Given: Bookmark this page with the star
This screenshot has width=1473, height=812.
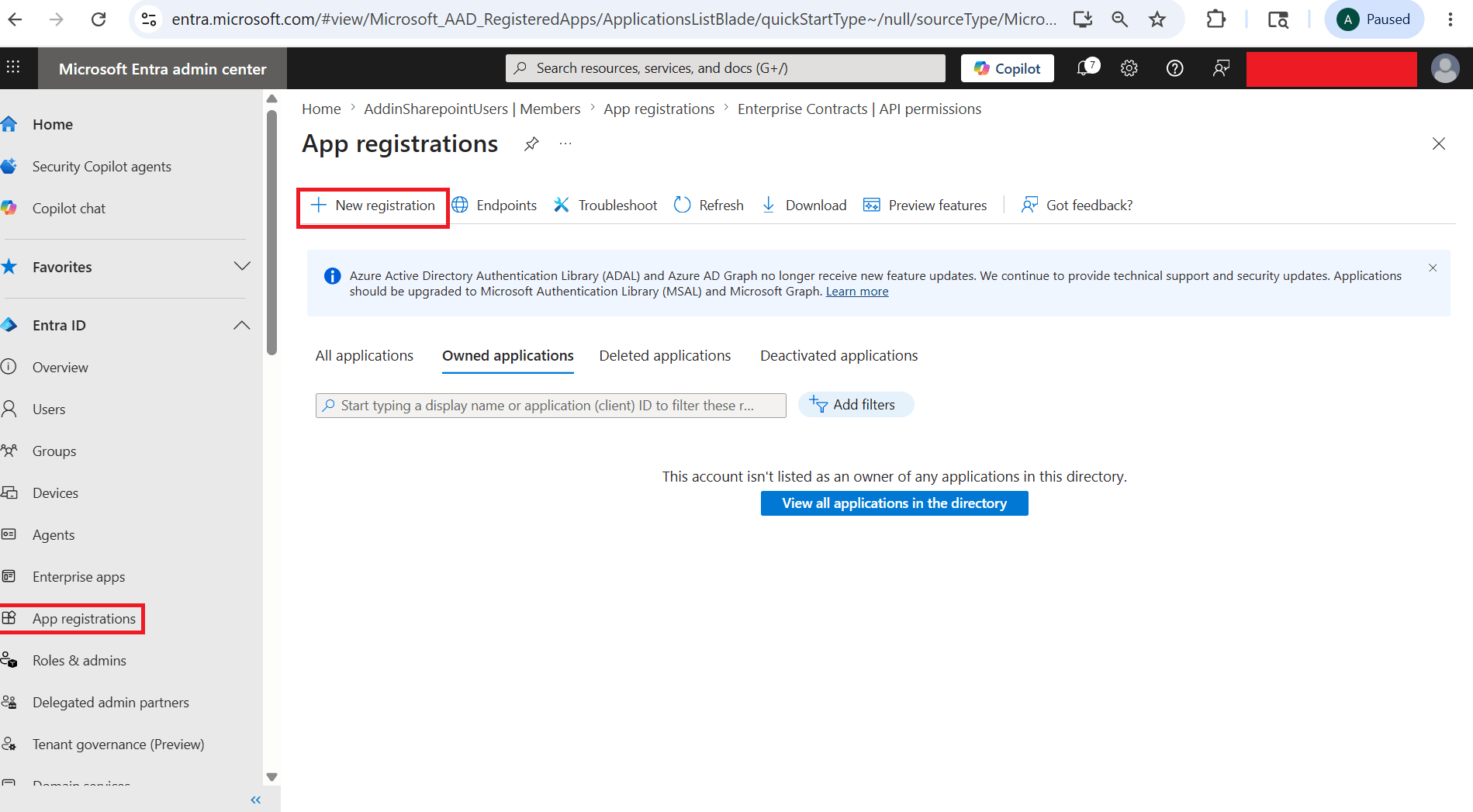Looking at the screenshot, I should click(x=1157, y=19).
